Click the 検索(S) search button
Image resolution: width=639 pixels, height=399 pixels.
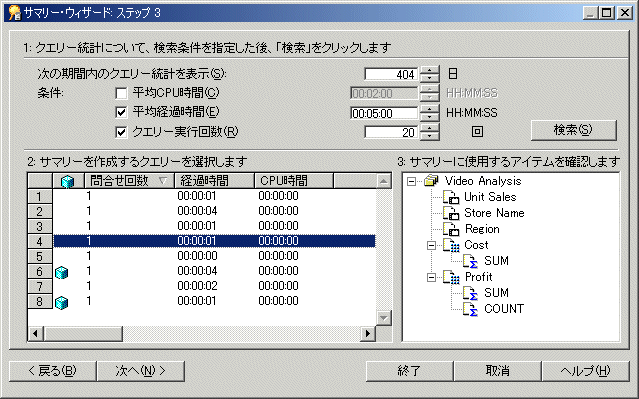[573, 130]
